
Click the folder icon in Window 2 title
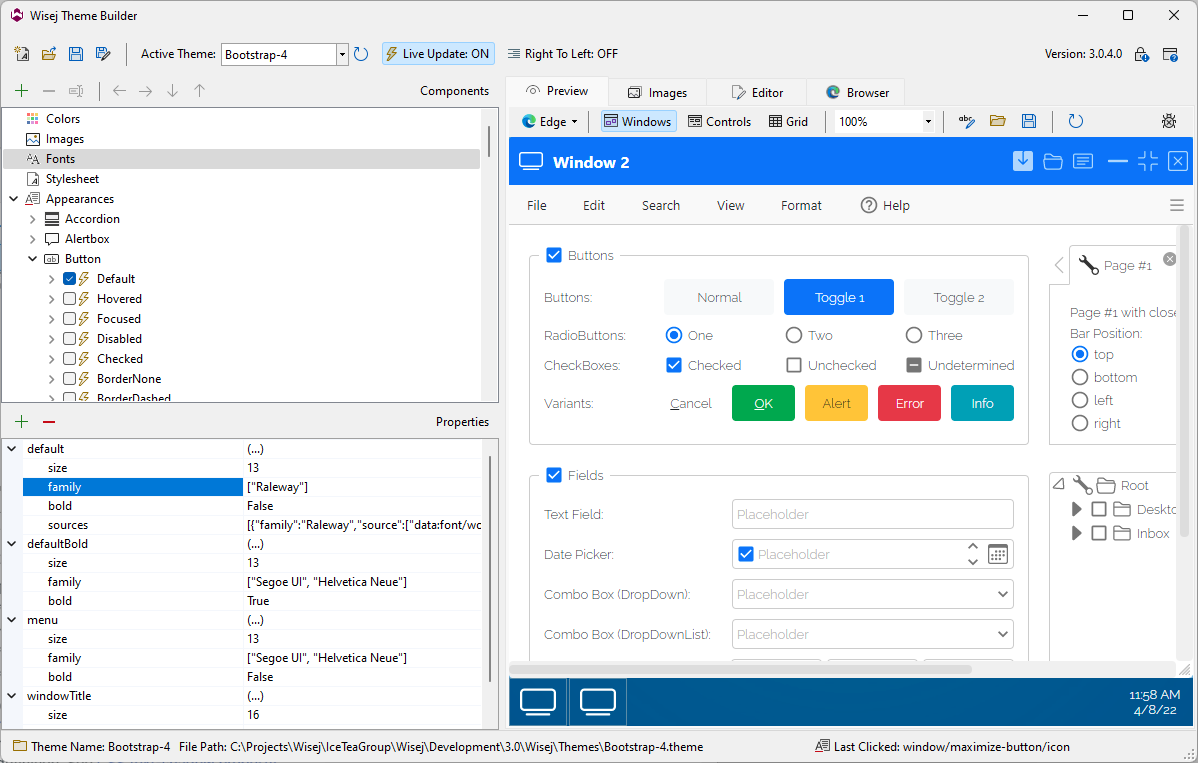[1053, 161]
